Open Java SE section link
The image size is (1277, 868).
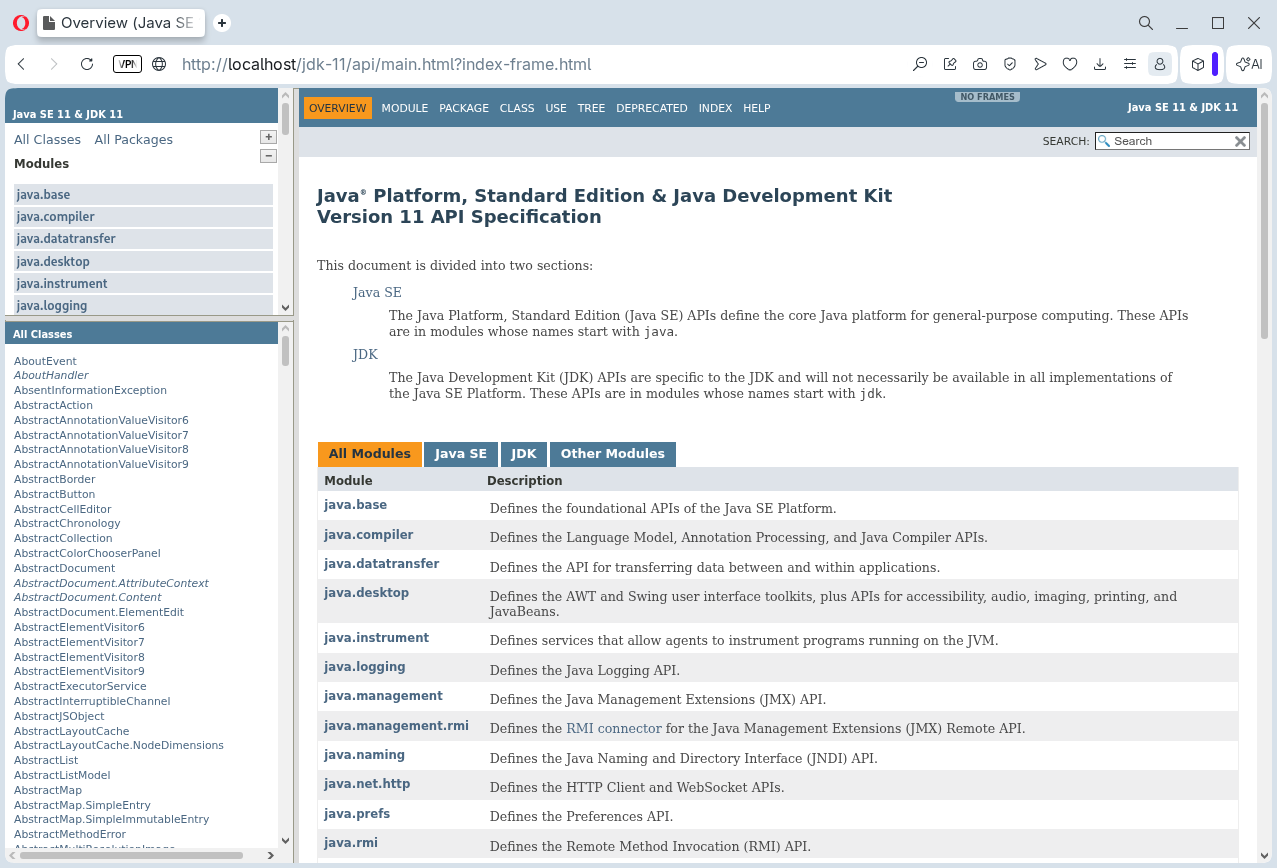point(377,293)
